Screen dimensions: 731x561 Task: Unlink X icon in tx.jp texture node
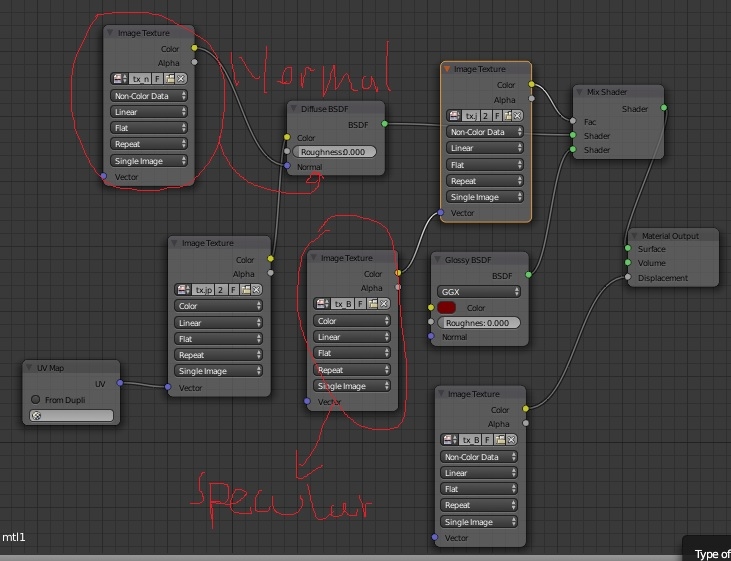(256, 290)
